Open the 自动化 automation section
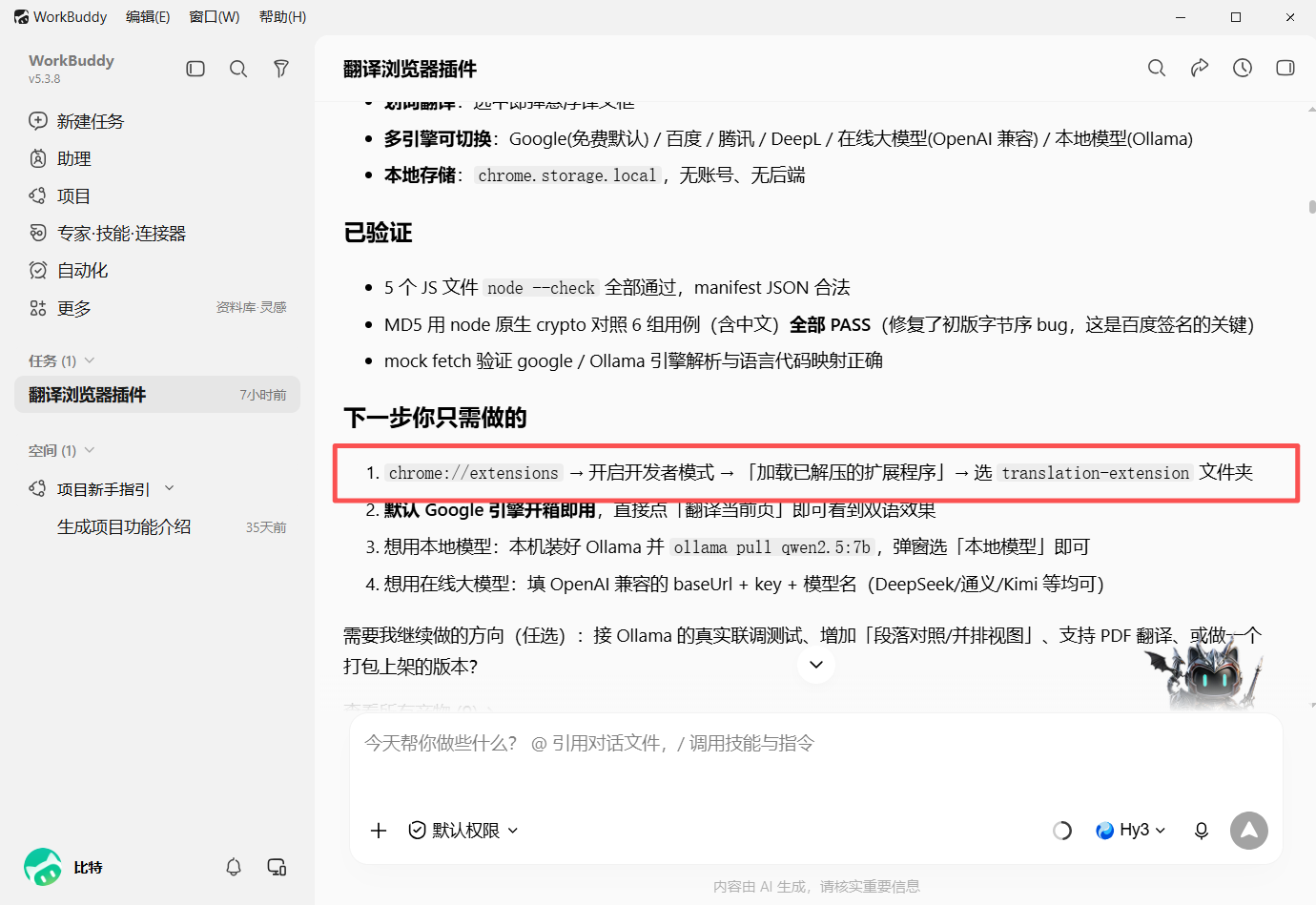Viewport: 1316px width, 905px height. (69, 270)
